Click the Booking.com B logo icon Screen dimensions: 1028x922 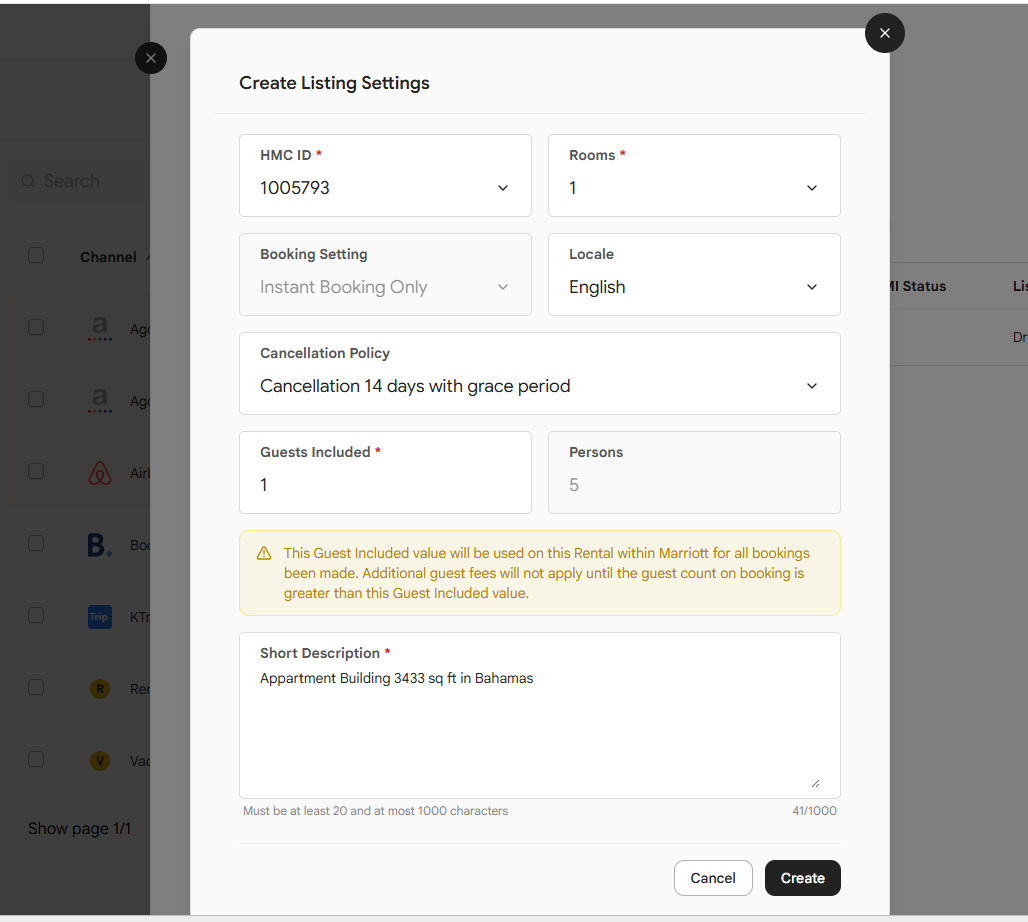pos(100,545)
